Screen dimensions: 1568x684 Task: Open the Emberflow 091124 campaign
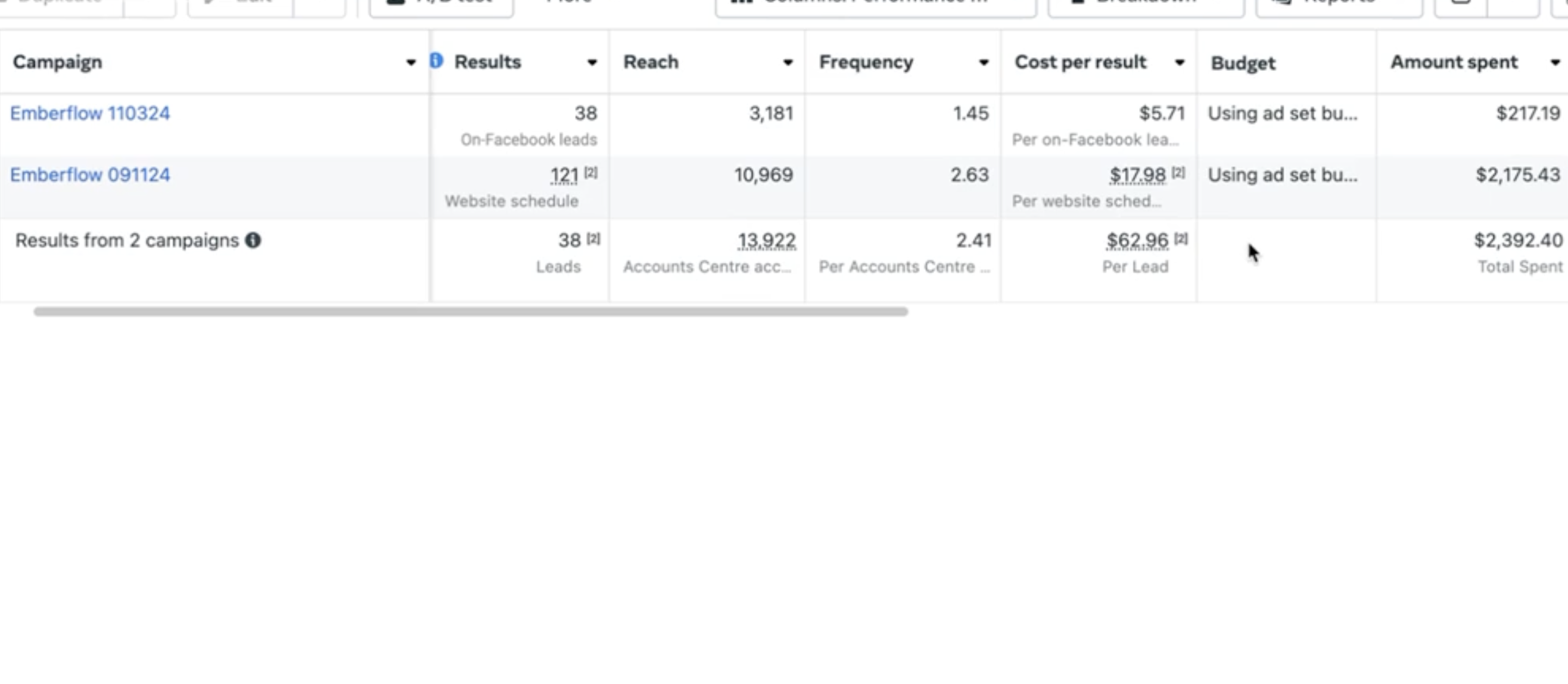click(90, 175)
